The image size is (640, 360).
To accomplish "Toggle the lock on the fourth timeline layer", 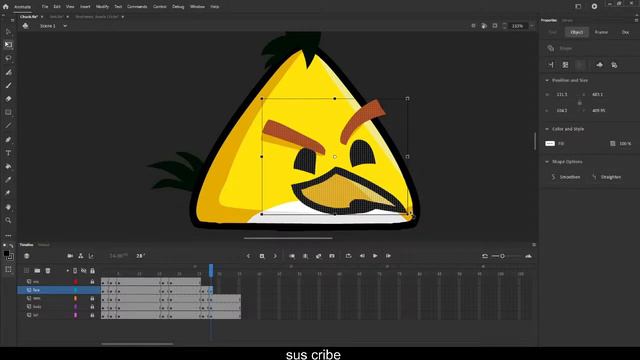I will point(92,307).
